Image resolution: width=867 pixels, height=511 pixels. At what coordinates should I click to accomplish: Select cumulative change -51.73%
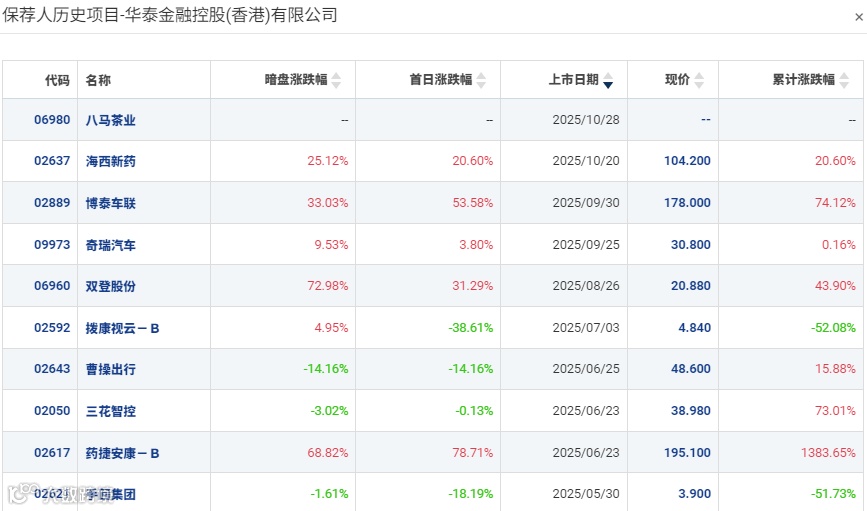coord(833,494)
